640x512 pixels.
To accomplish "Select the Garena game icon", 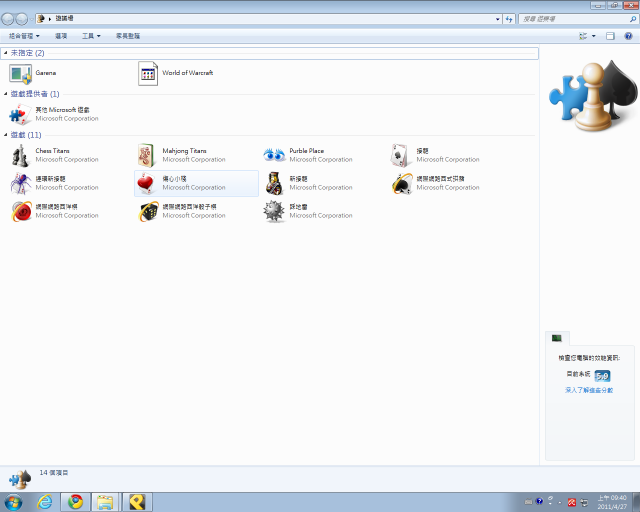I will [x=20, y=74].
